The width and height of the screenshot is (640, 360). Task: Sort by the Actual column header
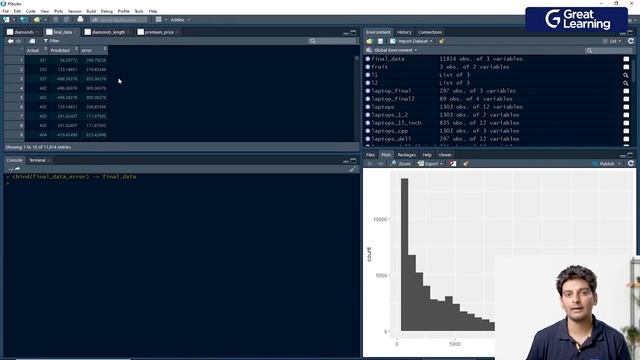[x=36, y=50]
